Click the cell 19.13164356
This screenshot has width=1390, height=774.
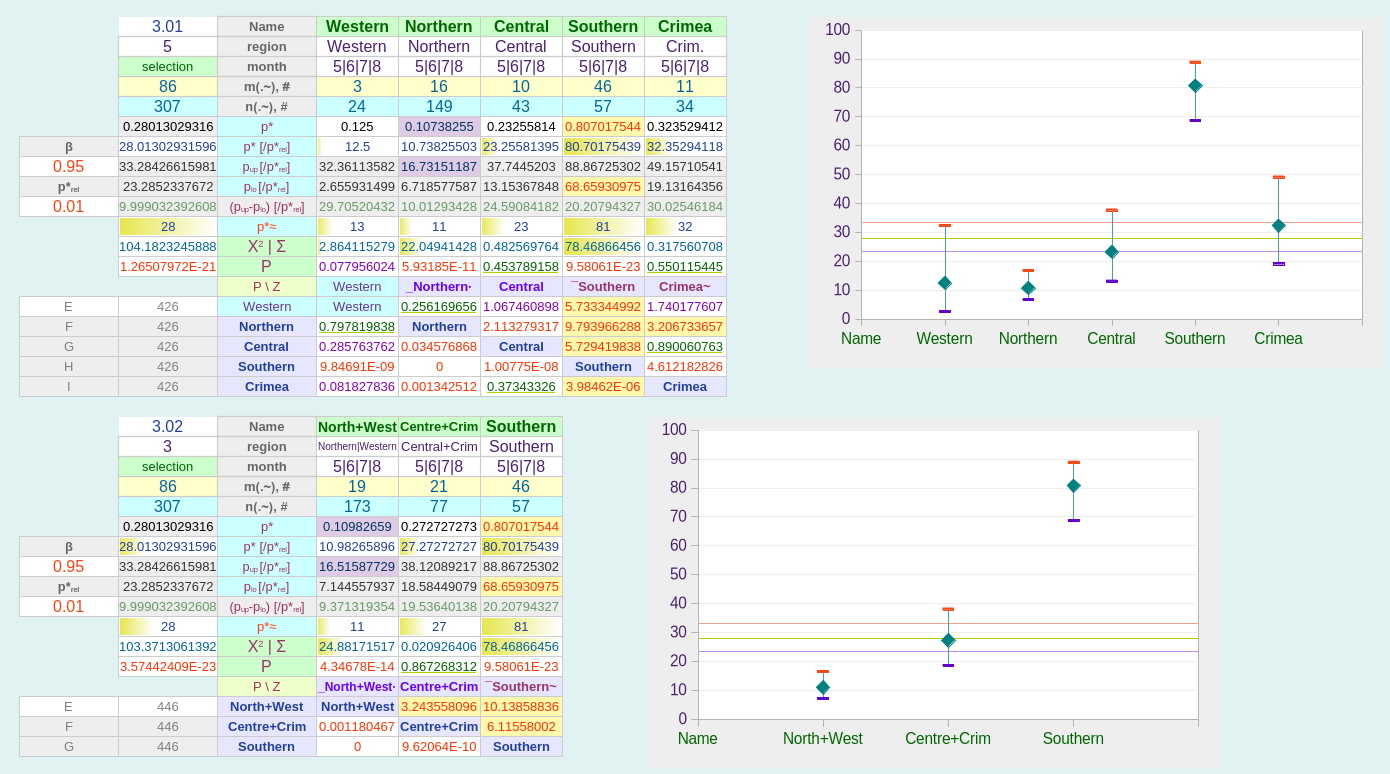[685, 187]
